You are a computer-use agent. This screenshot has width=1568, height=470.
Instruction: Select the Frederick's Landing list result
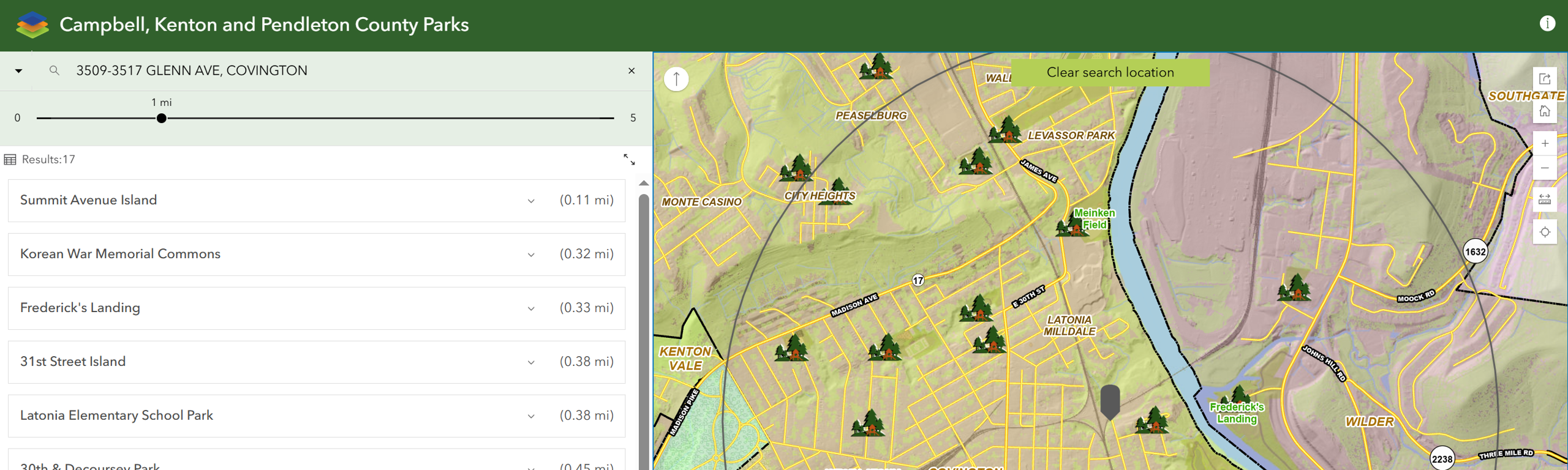[x=317, y=308]
